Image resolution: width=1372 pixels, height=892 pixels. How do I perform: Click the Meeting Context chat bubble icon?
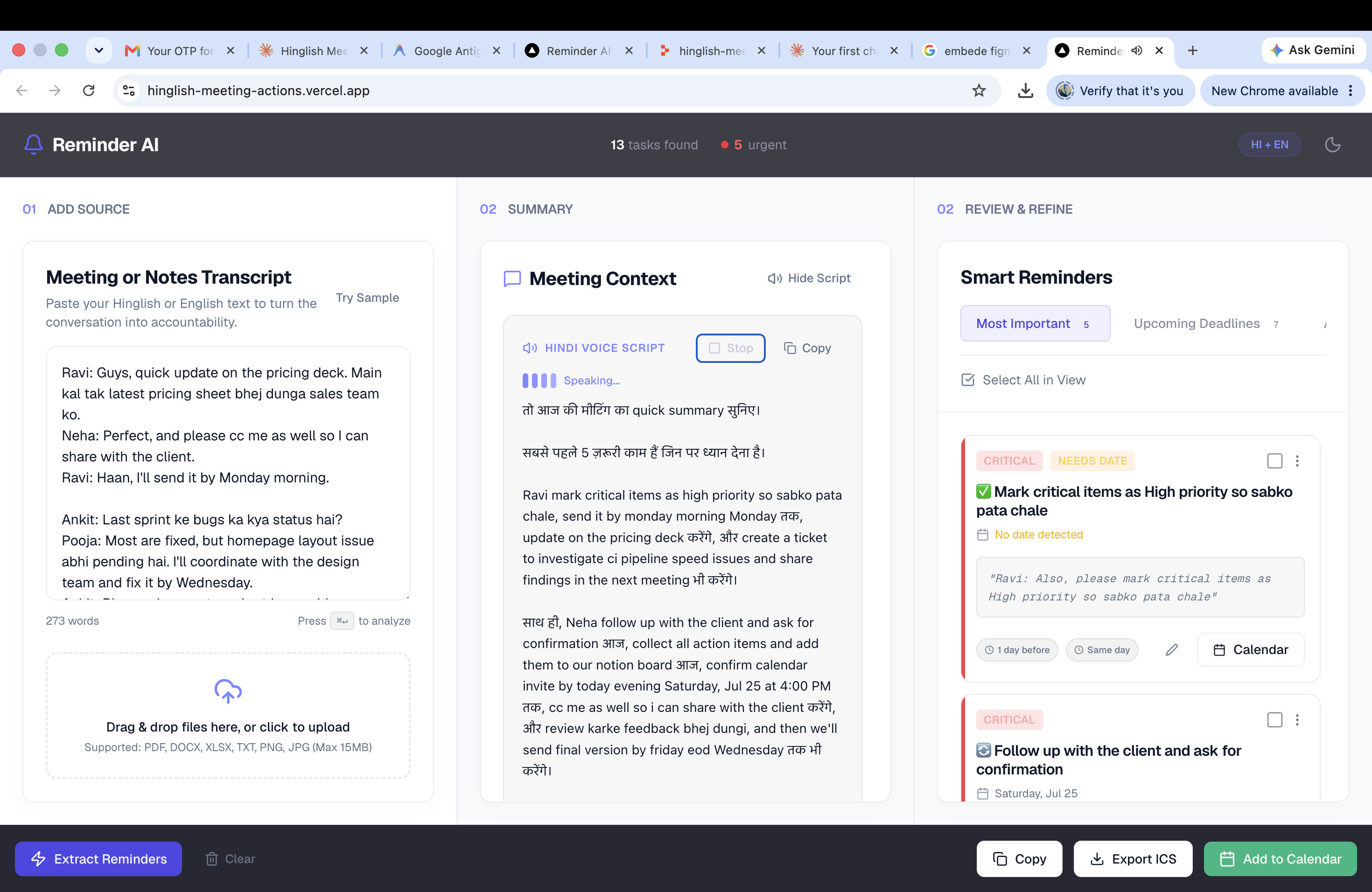[512, 279]
